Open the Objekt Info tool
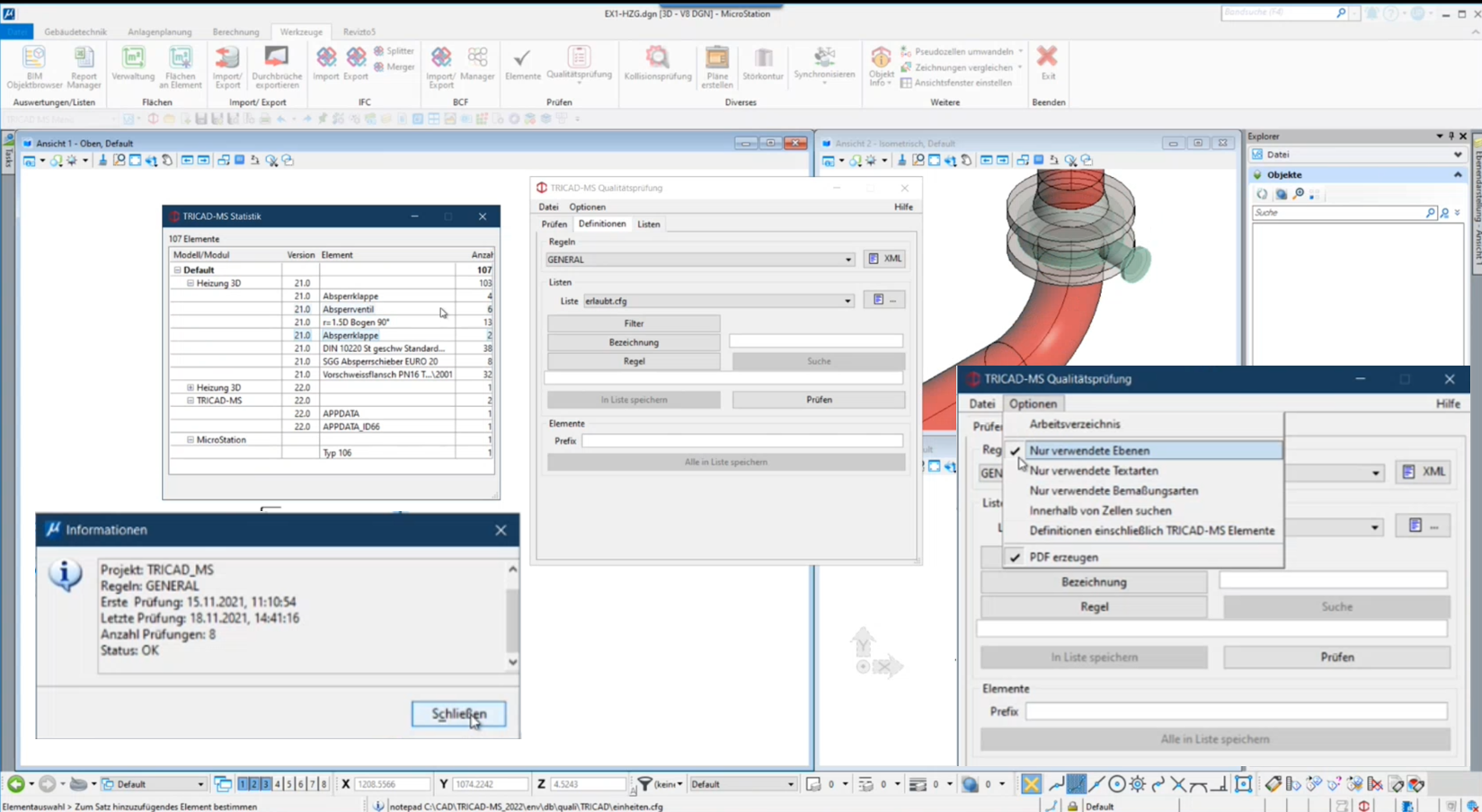Image resolution: width=1482 pixels, height=812 pixels. pos(882,67)
